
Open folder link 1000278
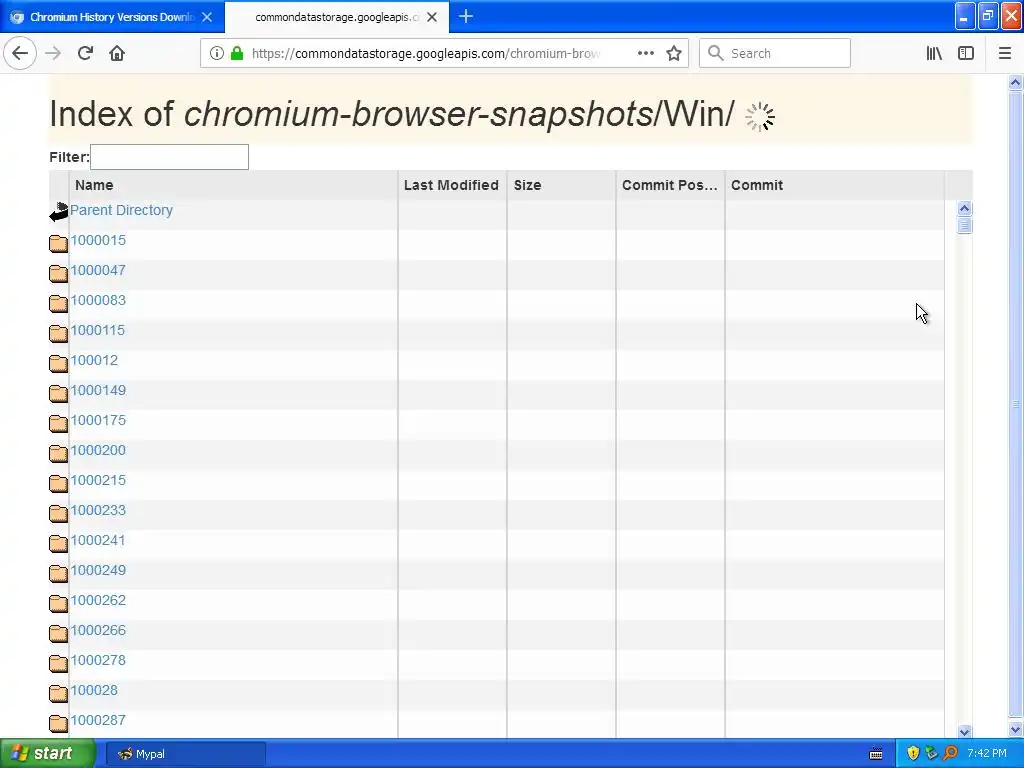(98, 661)
